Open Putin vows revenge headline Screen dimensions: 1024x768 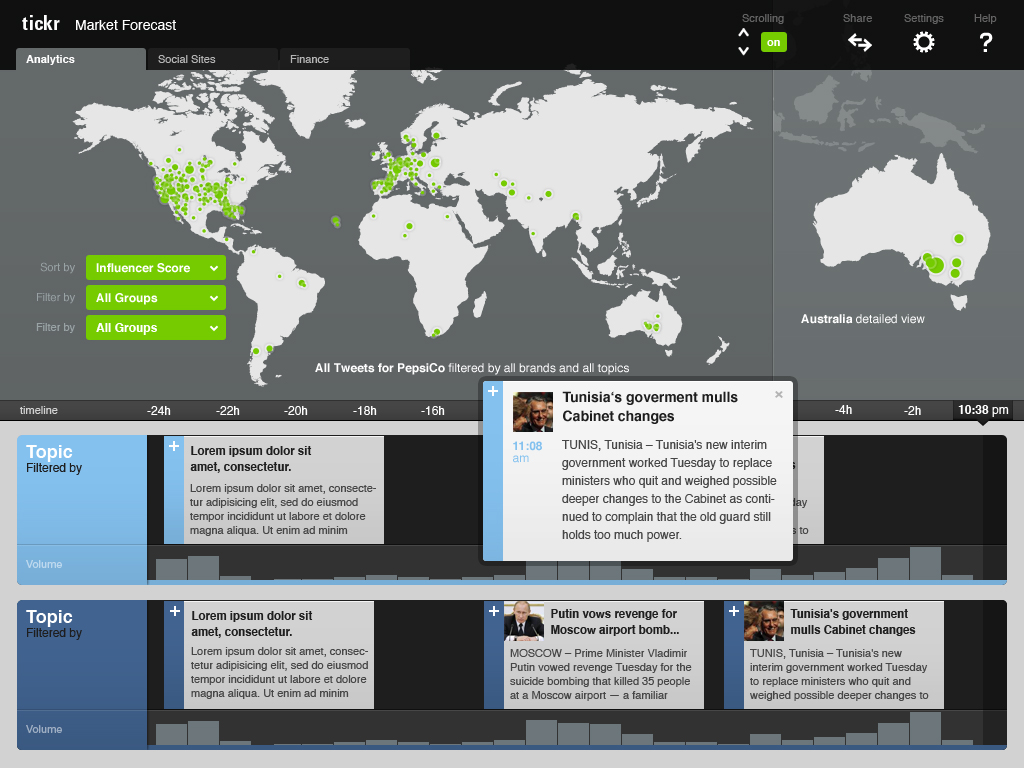[615, 622]
